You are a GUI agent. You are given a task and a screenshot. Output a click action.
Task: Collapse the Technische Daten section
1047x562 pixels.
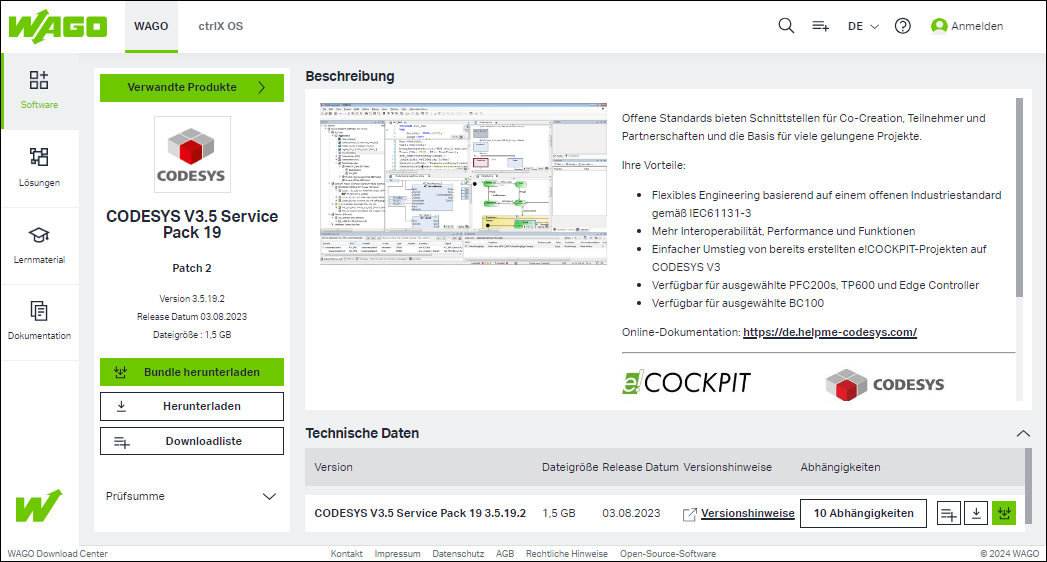pos(1023,433)
